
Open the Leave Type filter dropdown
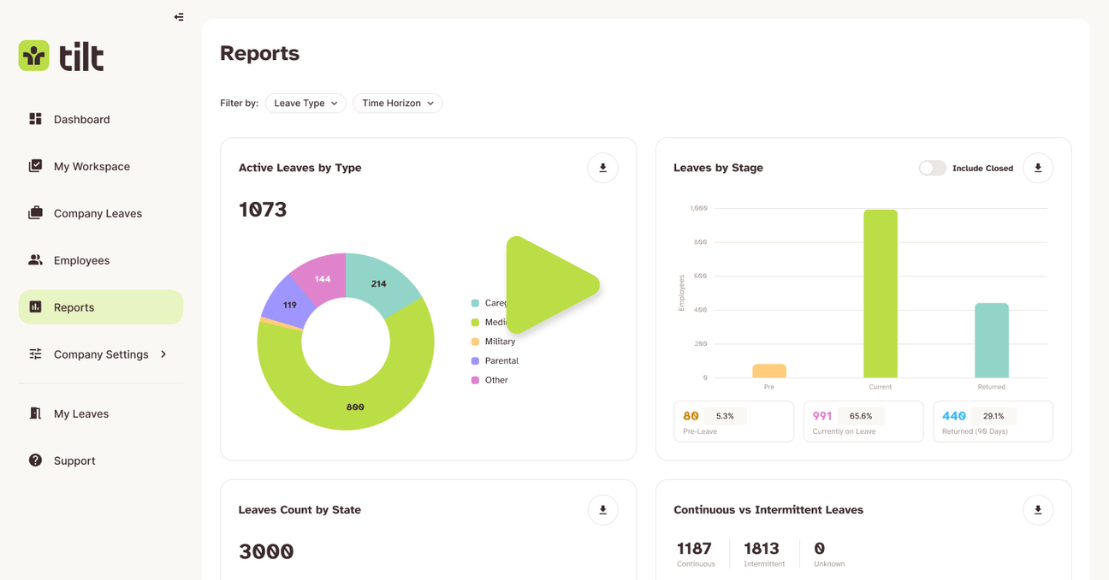[306, 103]
